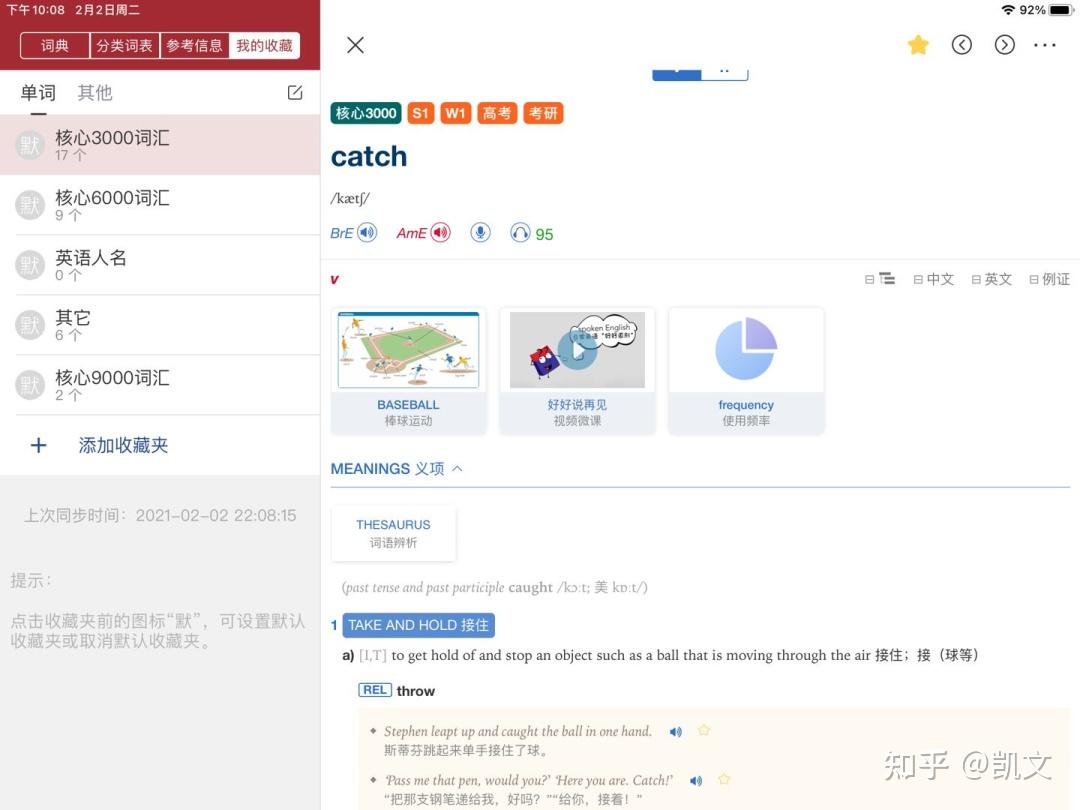The width and height of the screenshot is (1080, 810).
Task: Open the three-dot more options menu
Action: (x=1044, y=45)
